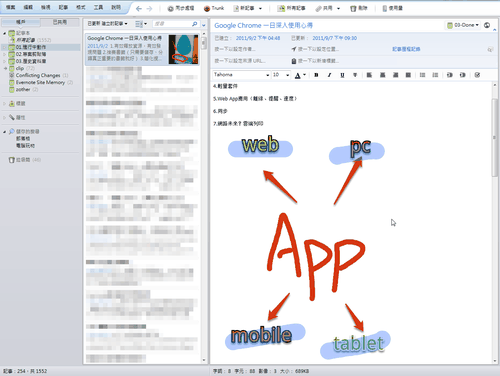Open the first menu bar item (File)
500x376 pixels.
click(11, 7)
